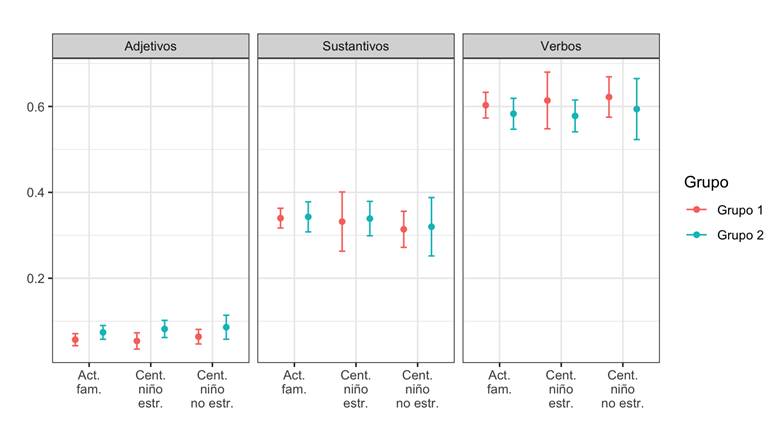
Task: Click the Grupo 1 legend label text
Action: tap(743, 211)
